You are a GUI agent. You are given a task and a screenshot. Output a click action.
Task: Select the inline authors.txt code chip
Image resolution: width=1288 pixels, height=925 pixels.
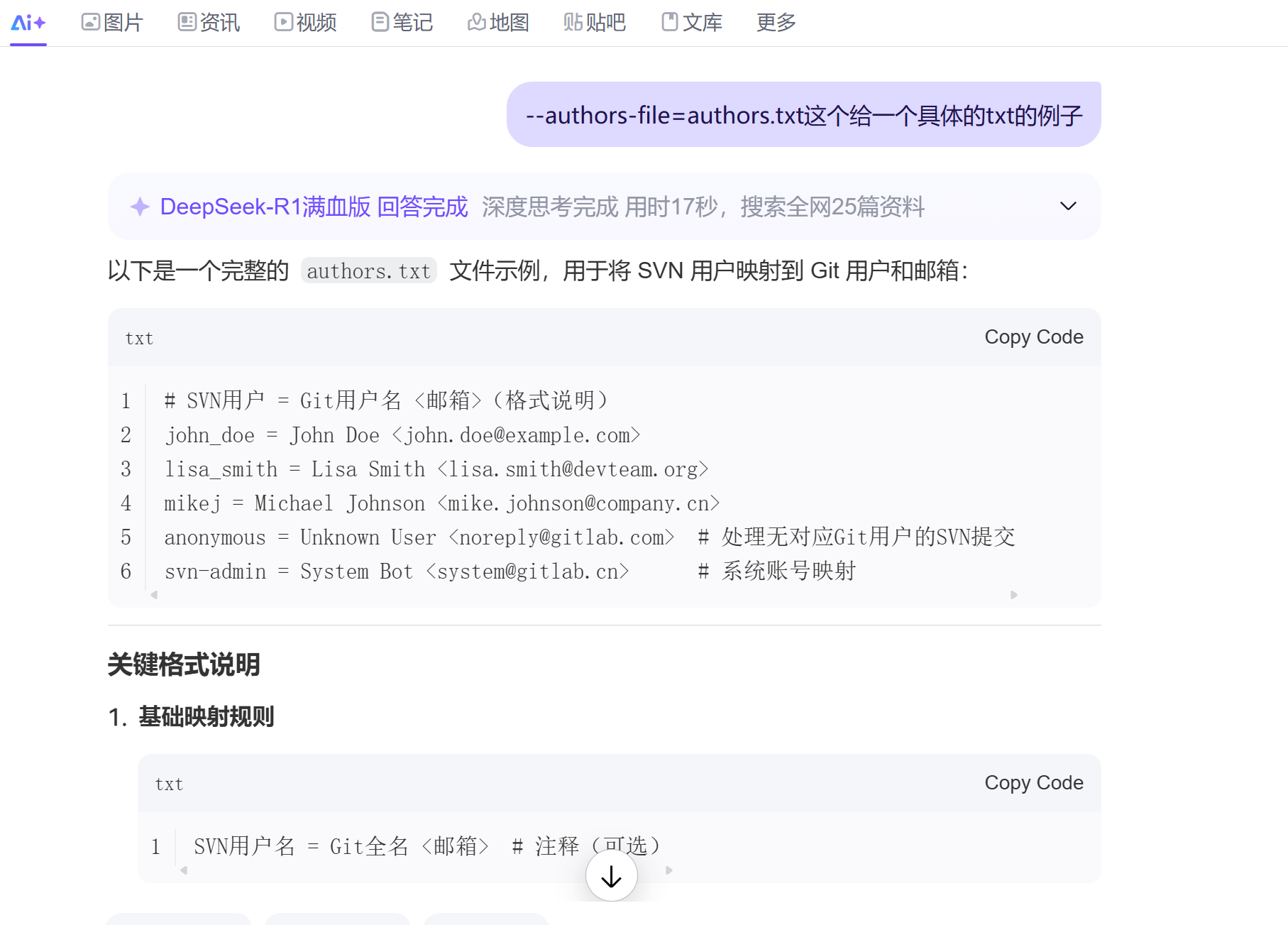coord(368,270)
